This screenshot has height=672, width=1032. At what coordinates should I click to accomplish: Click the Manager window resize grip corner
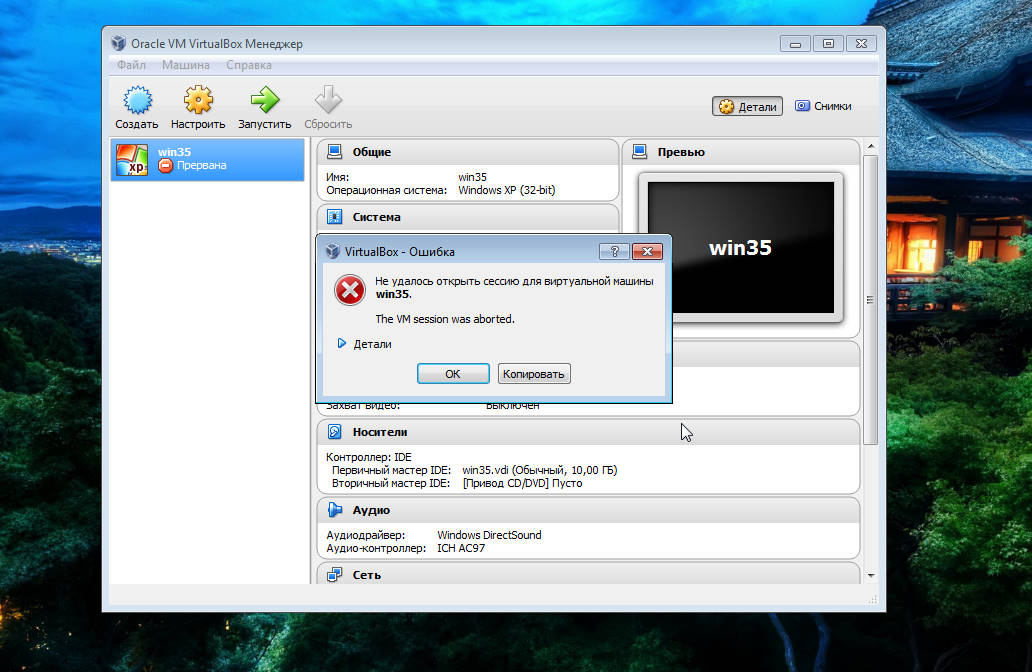(873, 599)
